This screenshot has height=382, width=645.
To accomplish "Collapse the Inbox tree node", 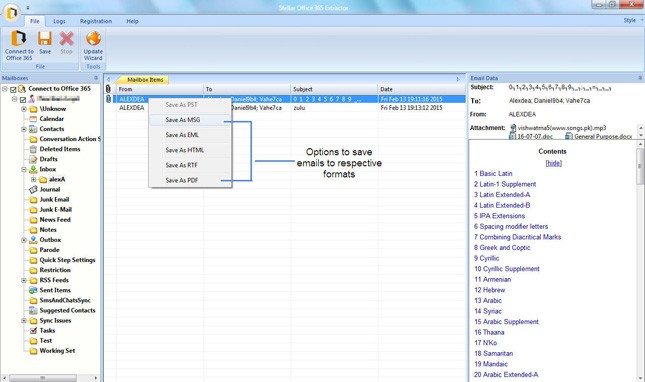I will coord(24,169).
